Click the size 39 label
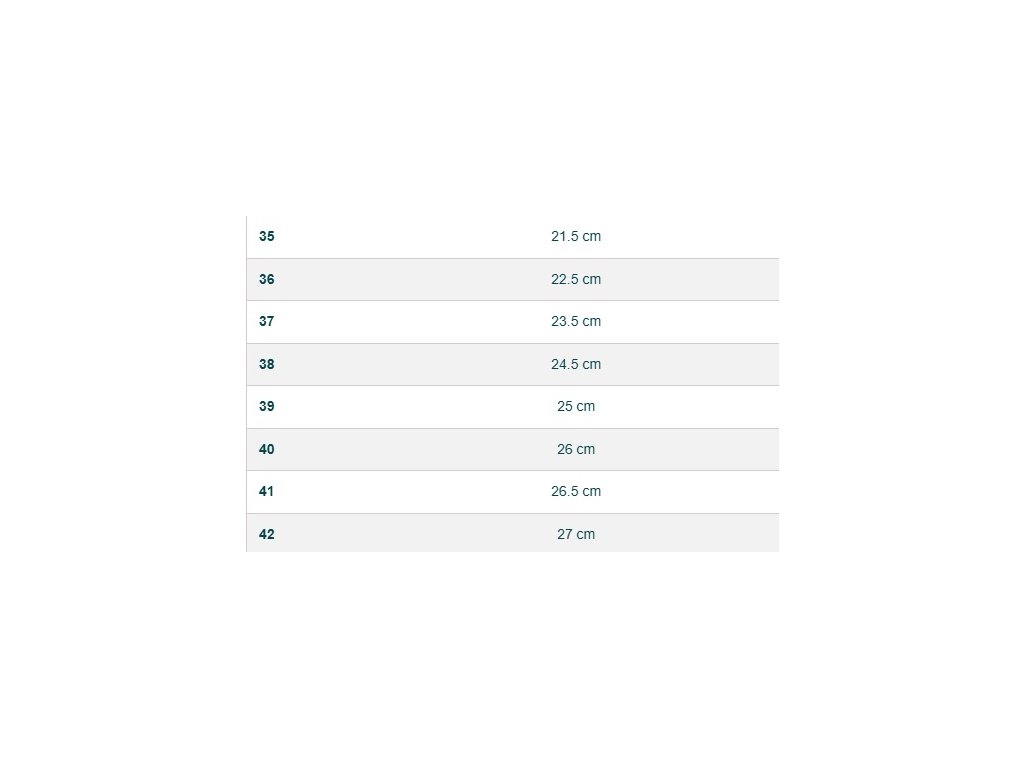Viewport: 1024px width, 768px height. click(266, 407)
